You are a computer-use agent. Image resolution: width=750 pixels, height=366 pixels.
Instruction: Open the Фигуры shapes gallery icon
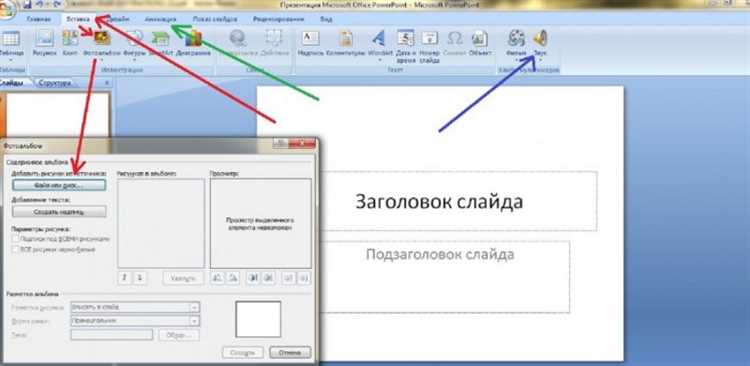[134, 39]
